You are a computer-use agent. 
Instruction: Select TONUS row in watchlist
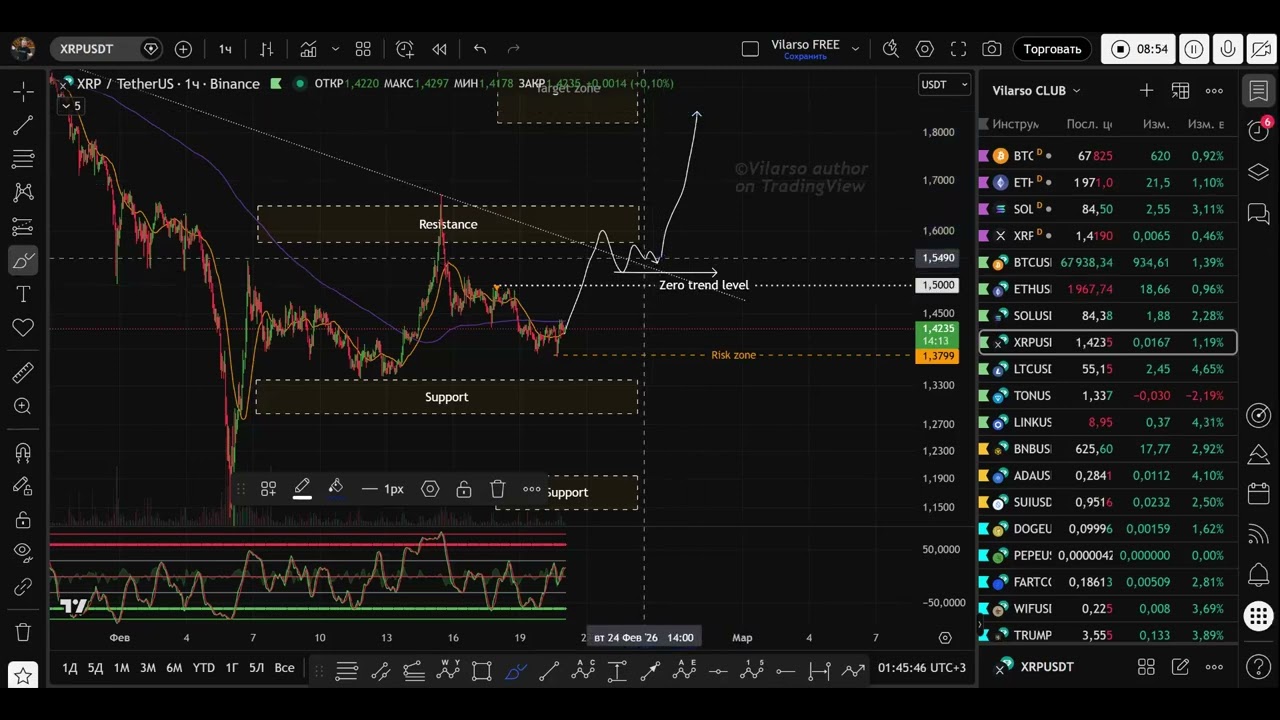(1107, 395)
